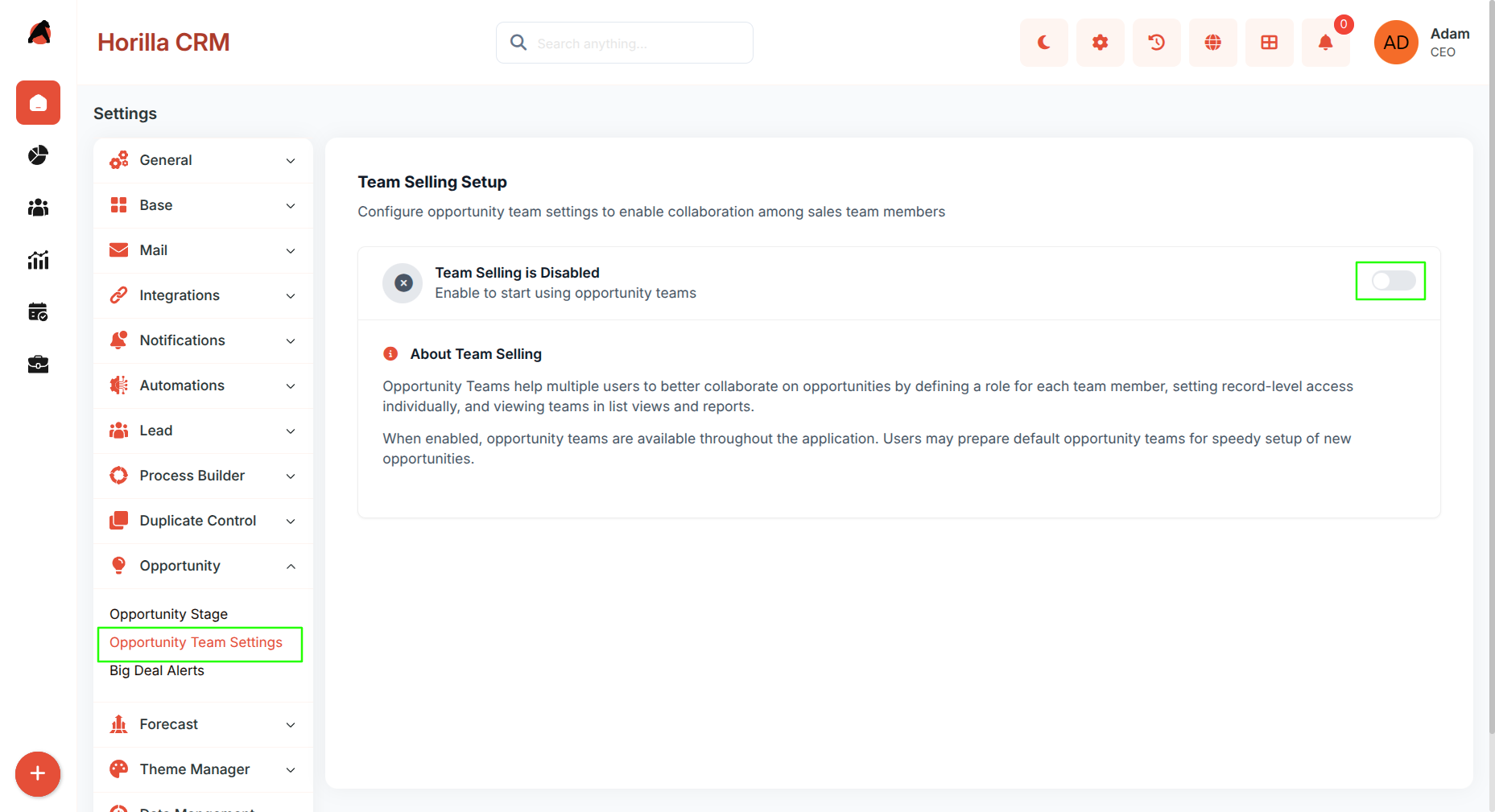Screen dimensions: 1495x812
Task: Expand the Mail settings section
Action: [203, 250]
